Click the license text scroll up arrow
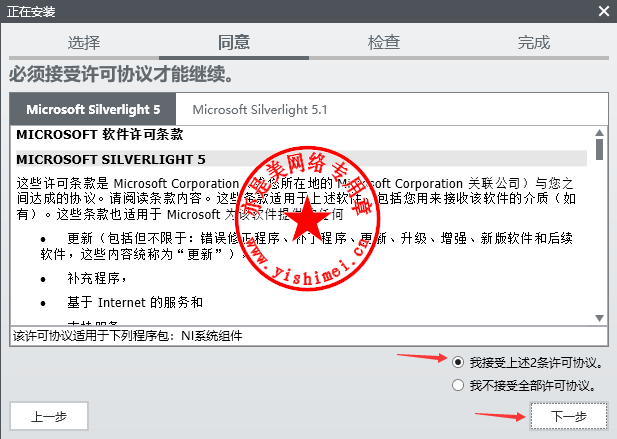This screenshot has height=439, width=617. 599,133
